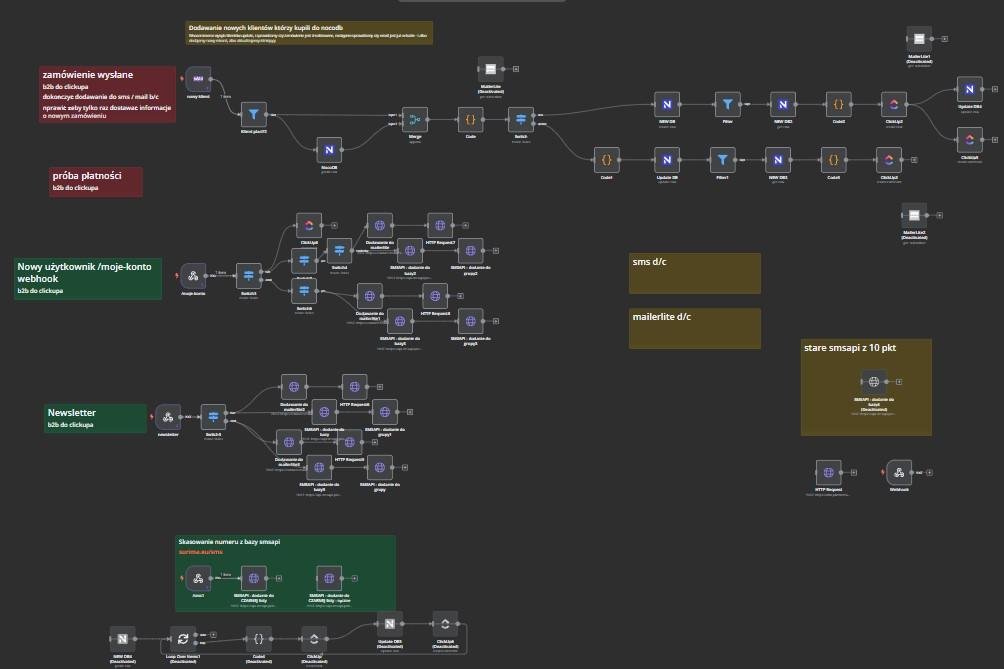Click the plus connector after MailerLite2
This screenshot has height=669, width=1004.
[939, 216]
